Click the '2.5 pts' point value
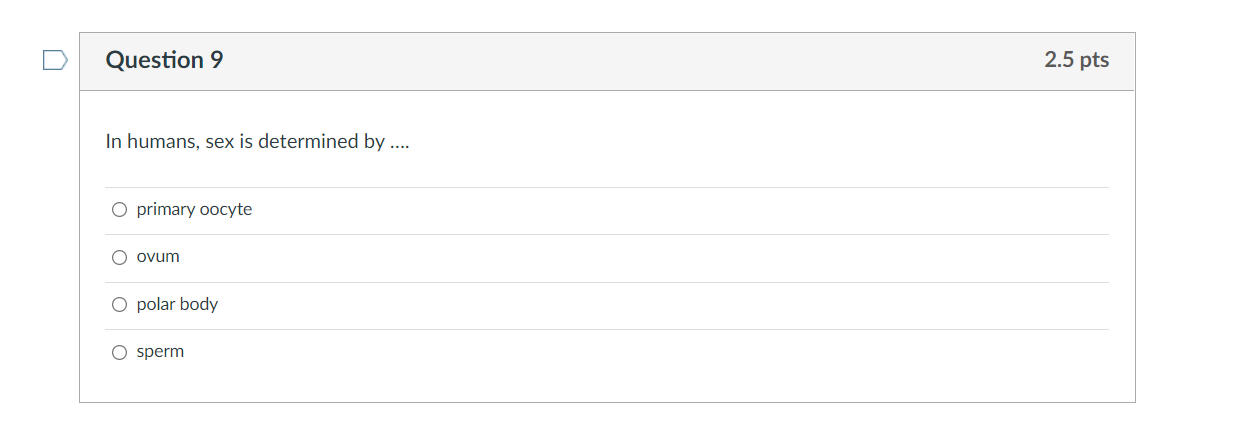1235x431 pixels. (x=1077, y=60)
